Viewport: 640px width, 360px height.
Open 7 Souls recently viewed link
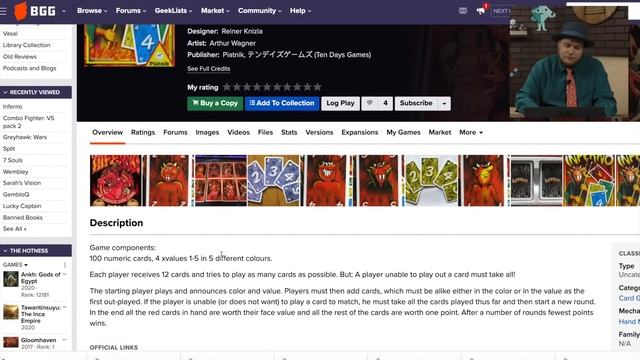pos(13,160)
